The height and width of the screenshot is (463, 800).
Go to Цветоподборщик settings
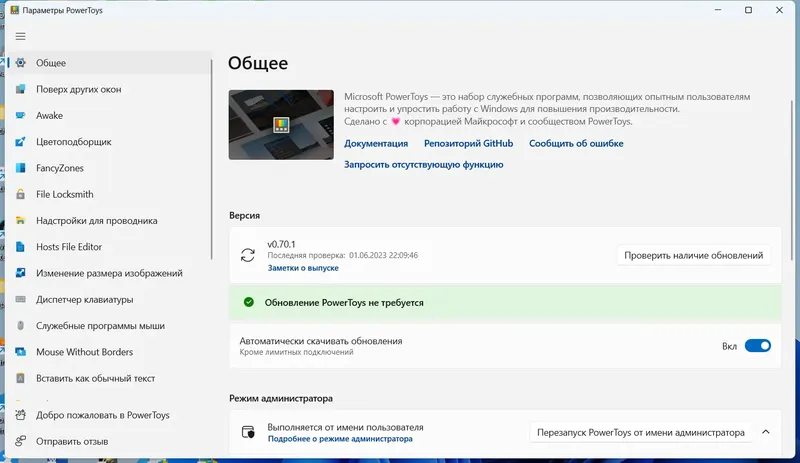(x=109, y=142)
